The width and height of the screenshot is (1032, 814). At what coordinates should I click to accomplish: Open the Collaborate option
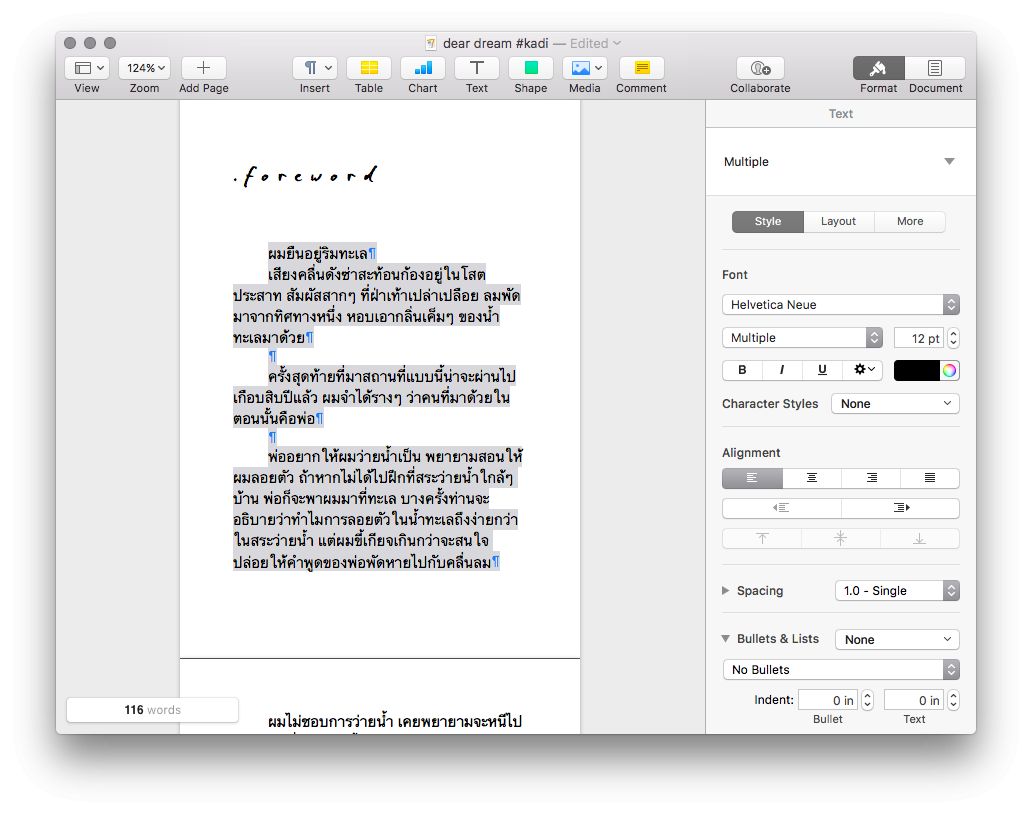pyautogui.click(x=760, y=68)
